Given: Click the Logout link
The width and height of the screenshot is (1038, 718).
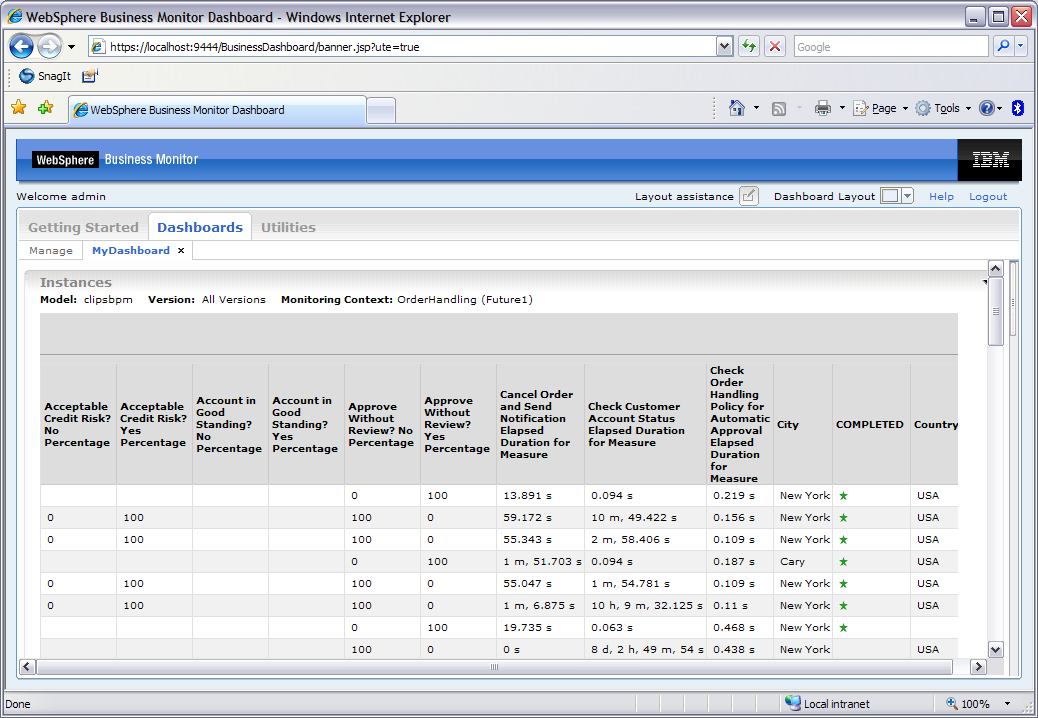Looking at the screenshot, I should coord(988,197).
